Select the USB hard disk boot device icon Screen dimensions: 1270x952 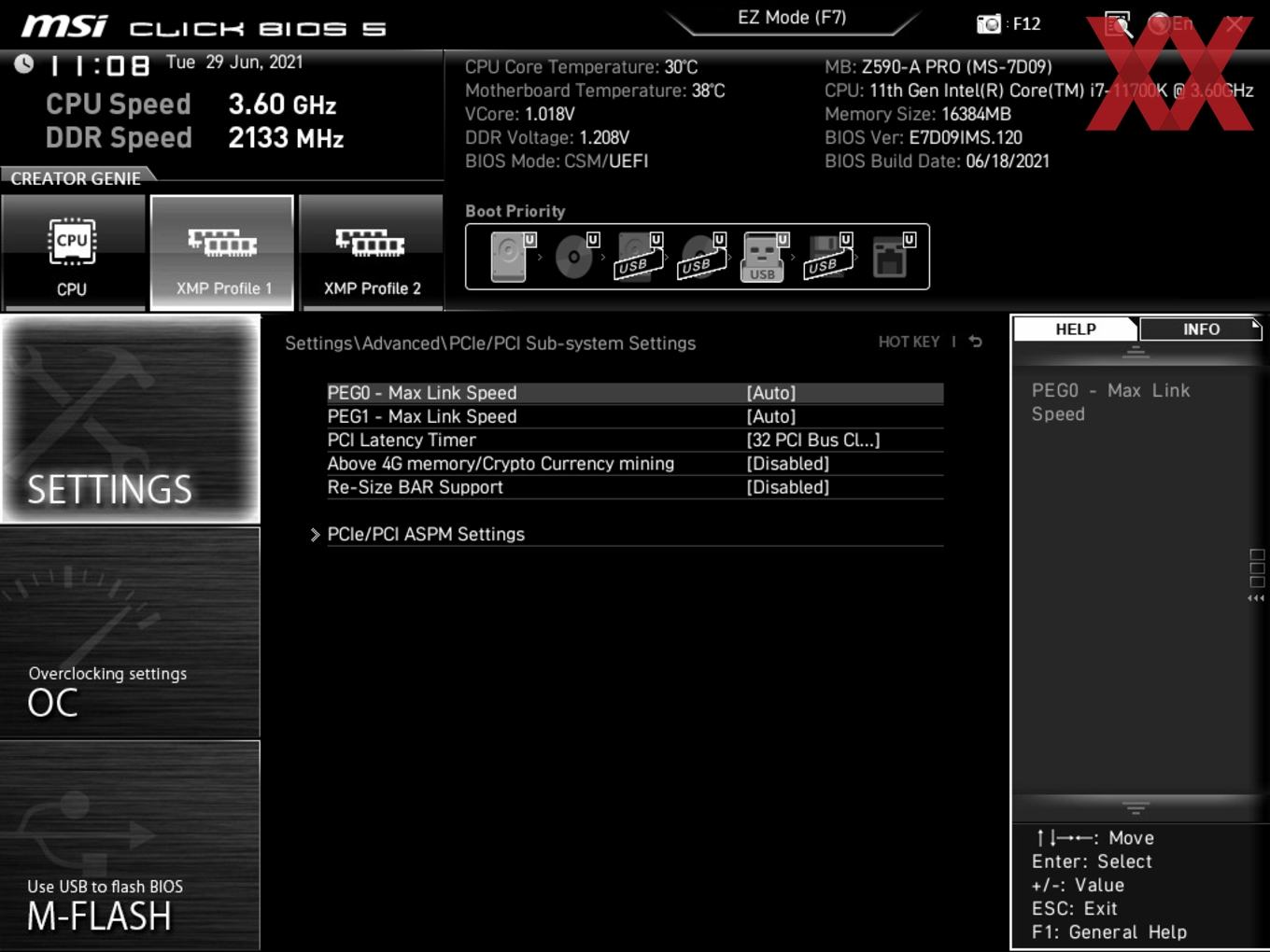point(638,257)
